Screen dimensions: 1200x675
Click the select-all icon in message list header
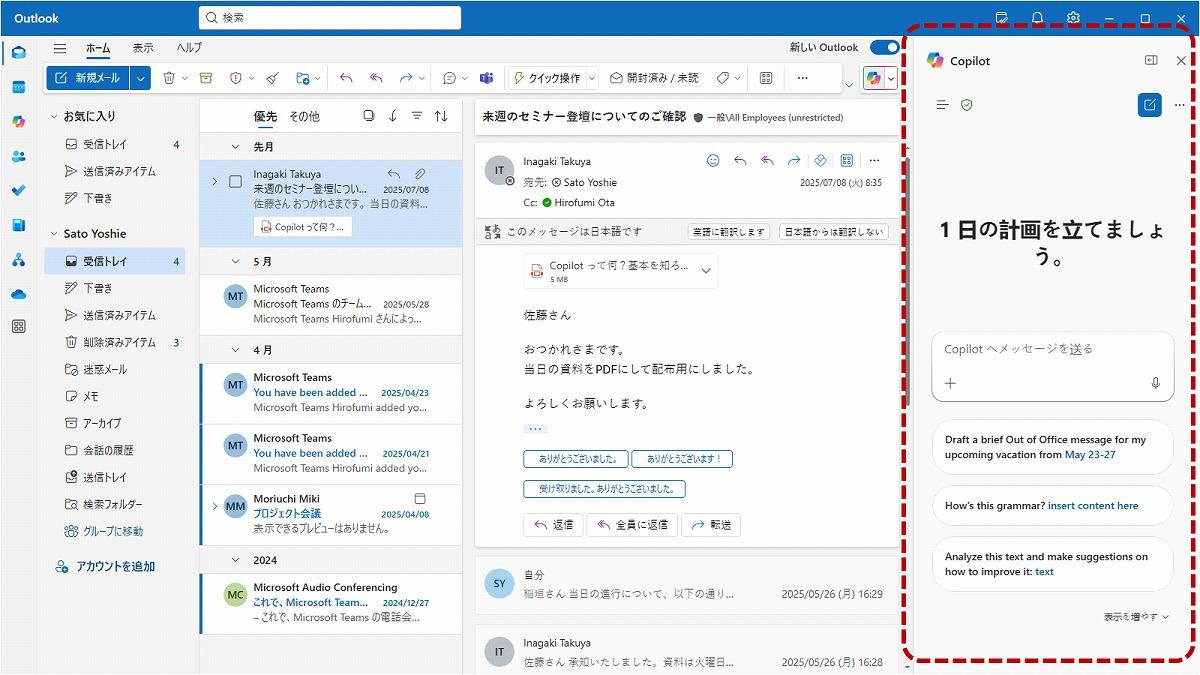(x=369, y=116)
